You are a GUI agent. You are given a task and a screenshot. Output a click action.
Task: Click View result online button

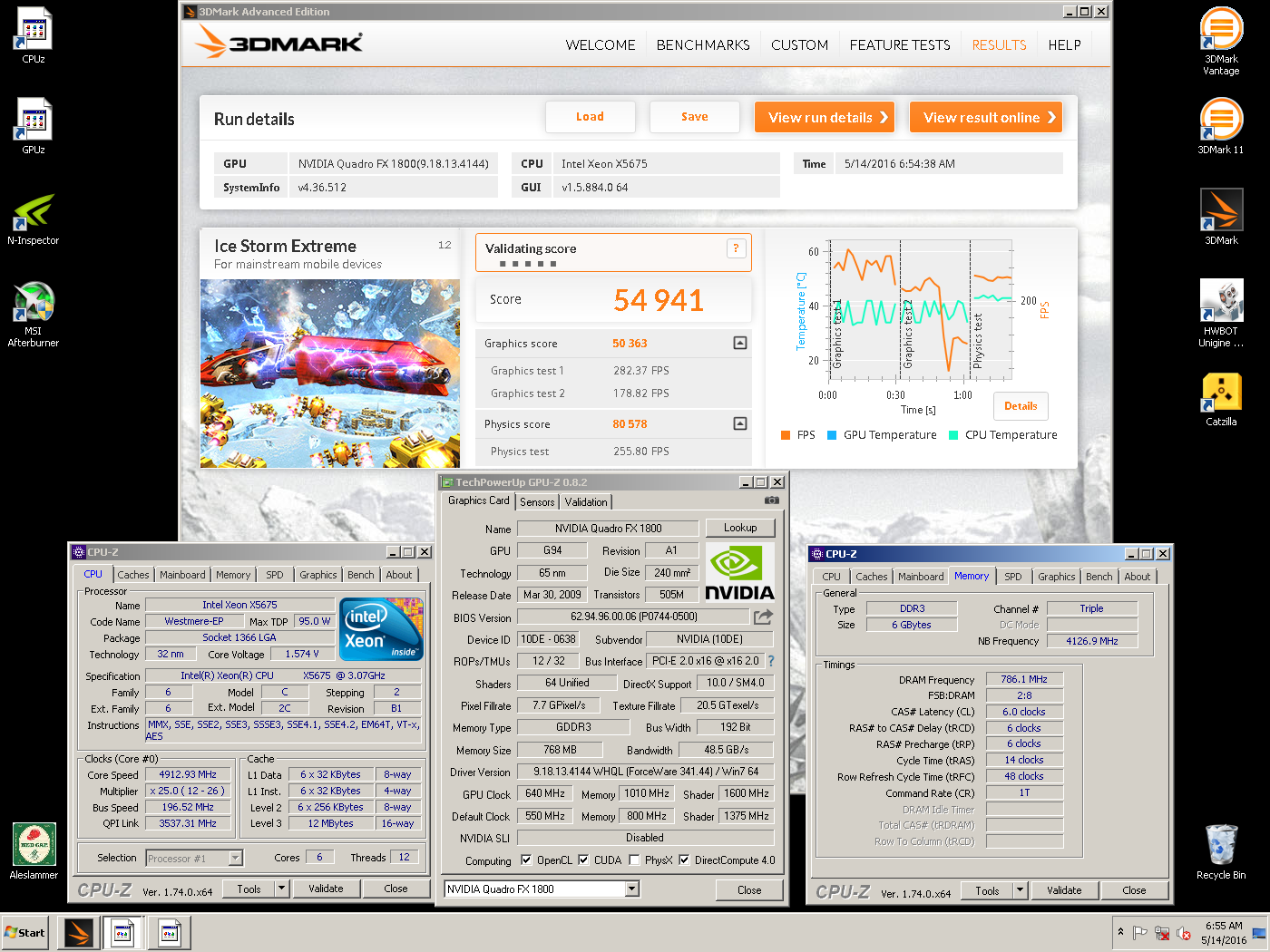tap(986, 117)
